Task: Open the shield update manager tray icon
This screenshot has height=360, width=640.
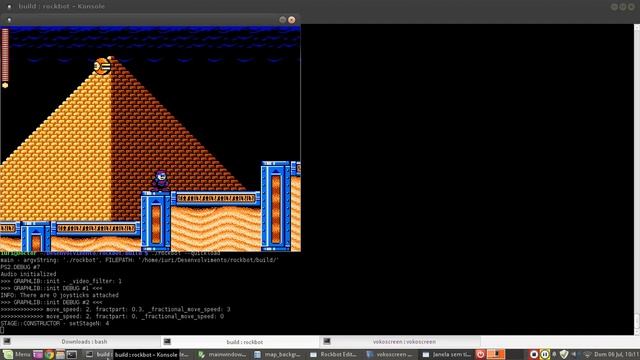Action: coord(564,354)
